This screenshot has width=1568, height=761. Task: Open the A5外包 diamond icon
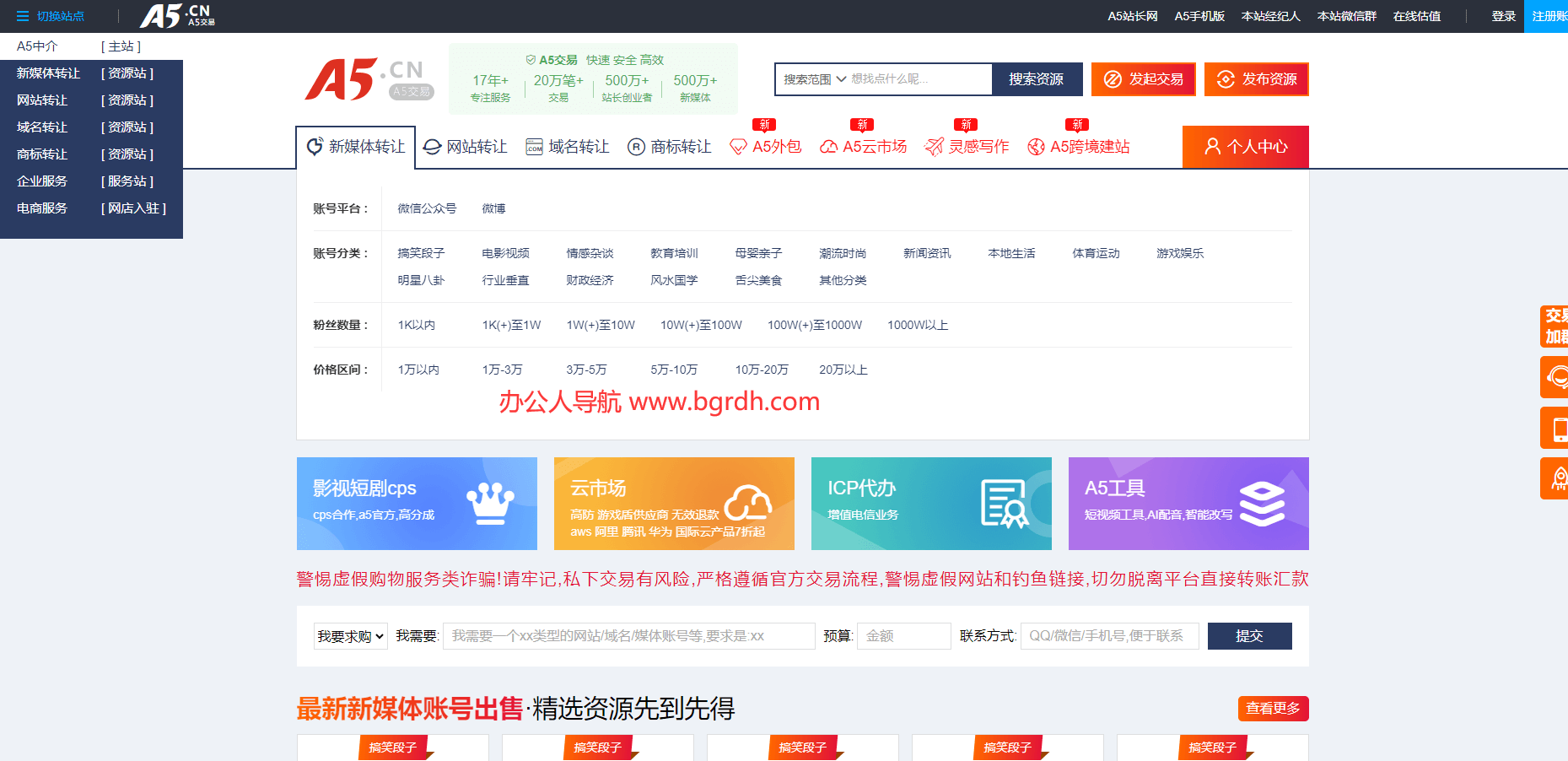pos(738,145)
